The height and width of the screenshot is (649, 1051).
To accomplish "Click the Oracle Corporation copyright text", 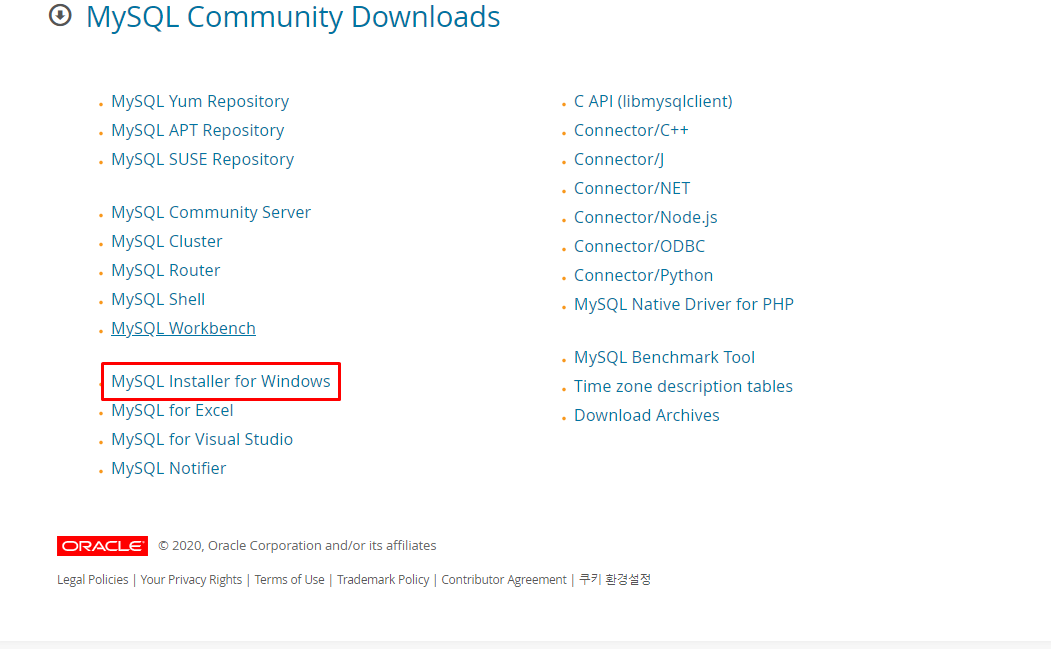I will [297, 546].
